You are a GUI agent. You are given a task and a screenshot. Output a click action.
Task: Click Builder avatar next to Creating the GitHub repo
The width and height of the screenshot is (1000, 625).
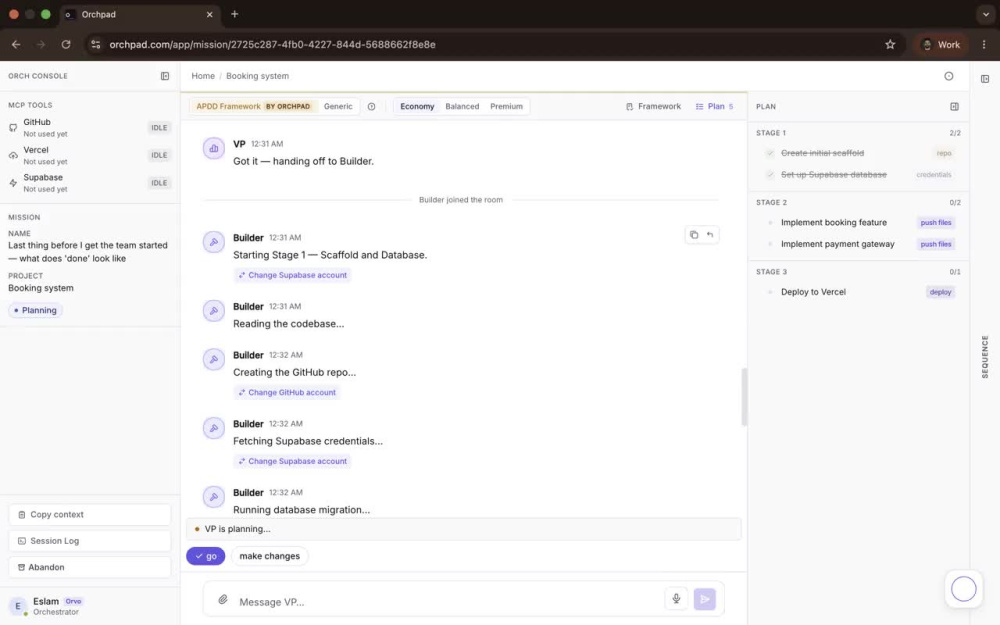coord(214,359)
